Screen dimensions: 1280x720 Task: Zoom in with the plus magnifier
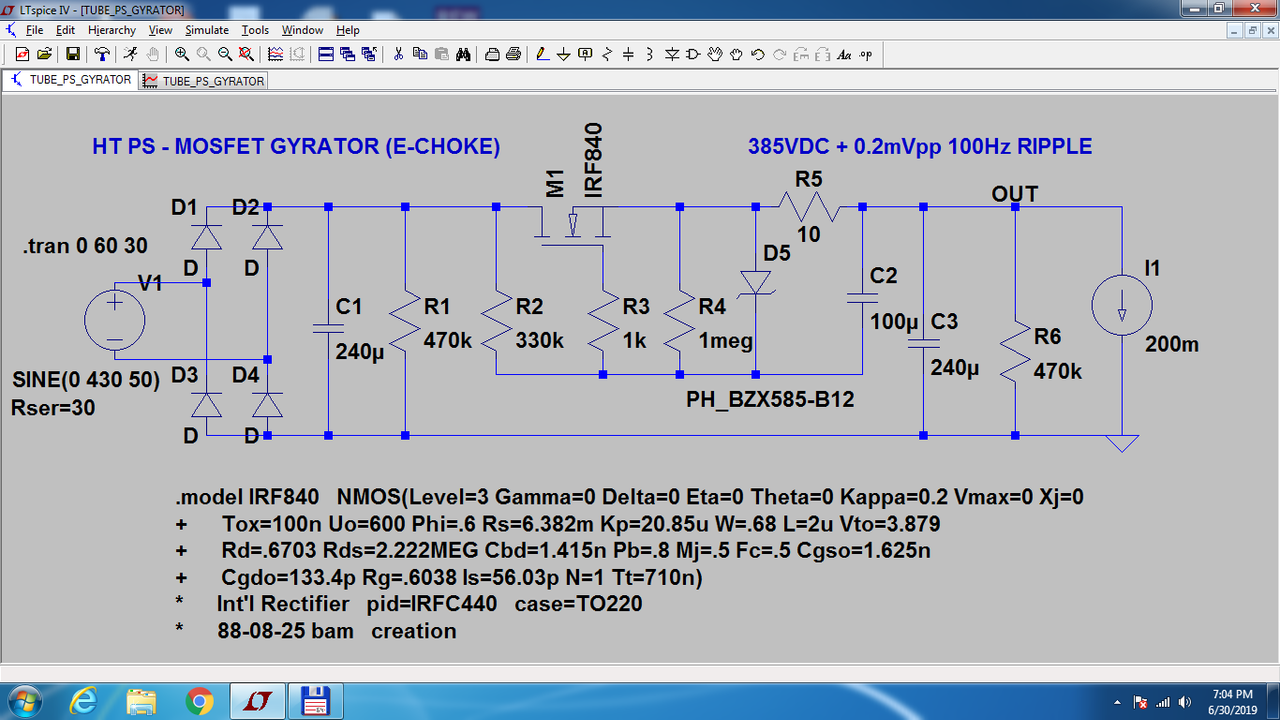point(182,54)
